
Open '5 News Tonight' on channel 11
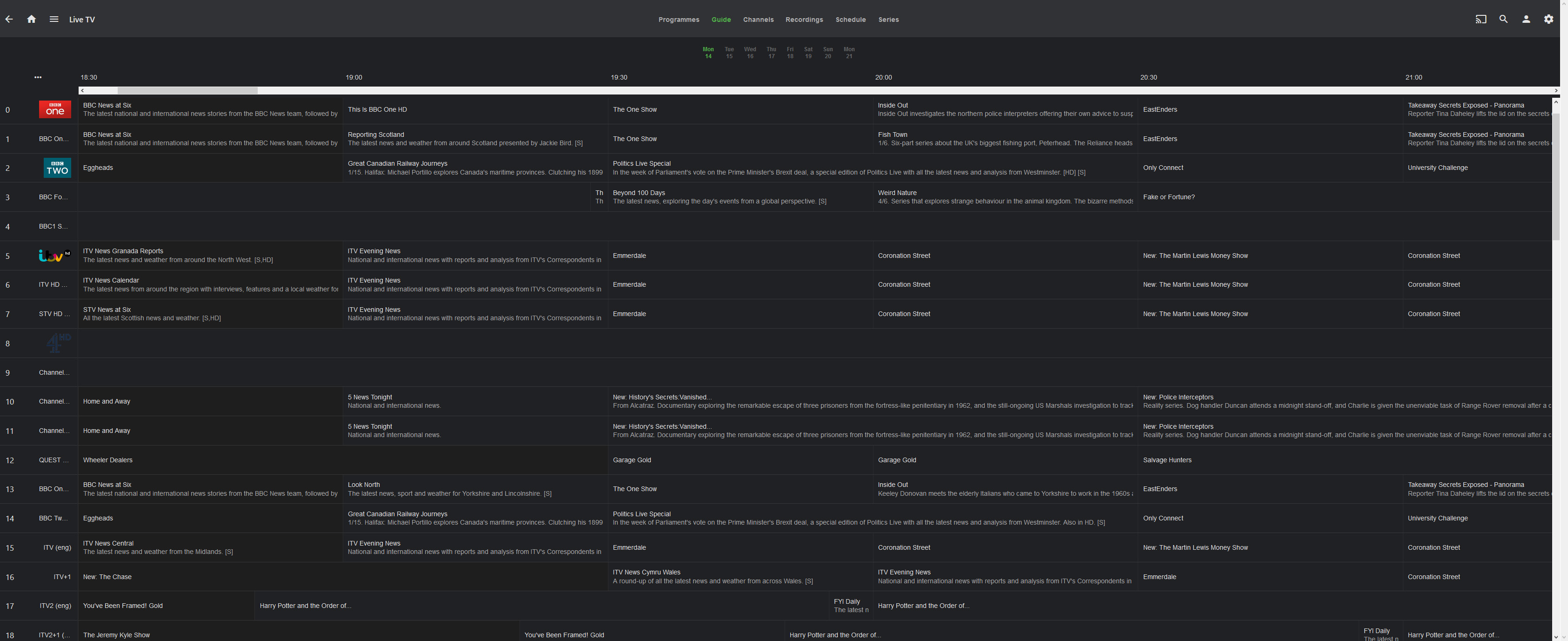pos(475,431)
